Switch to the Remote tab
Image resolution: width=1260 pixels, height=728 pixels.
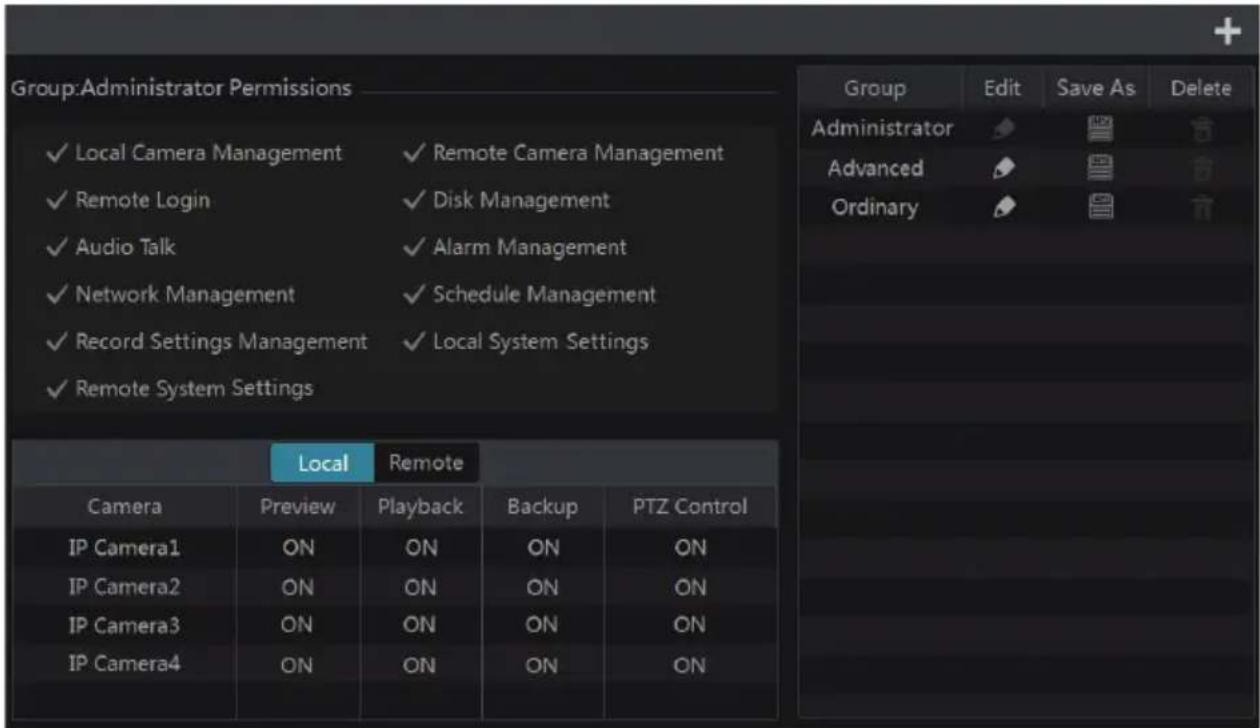click(426, 463)
